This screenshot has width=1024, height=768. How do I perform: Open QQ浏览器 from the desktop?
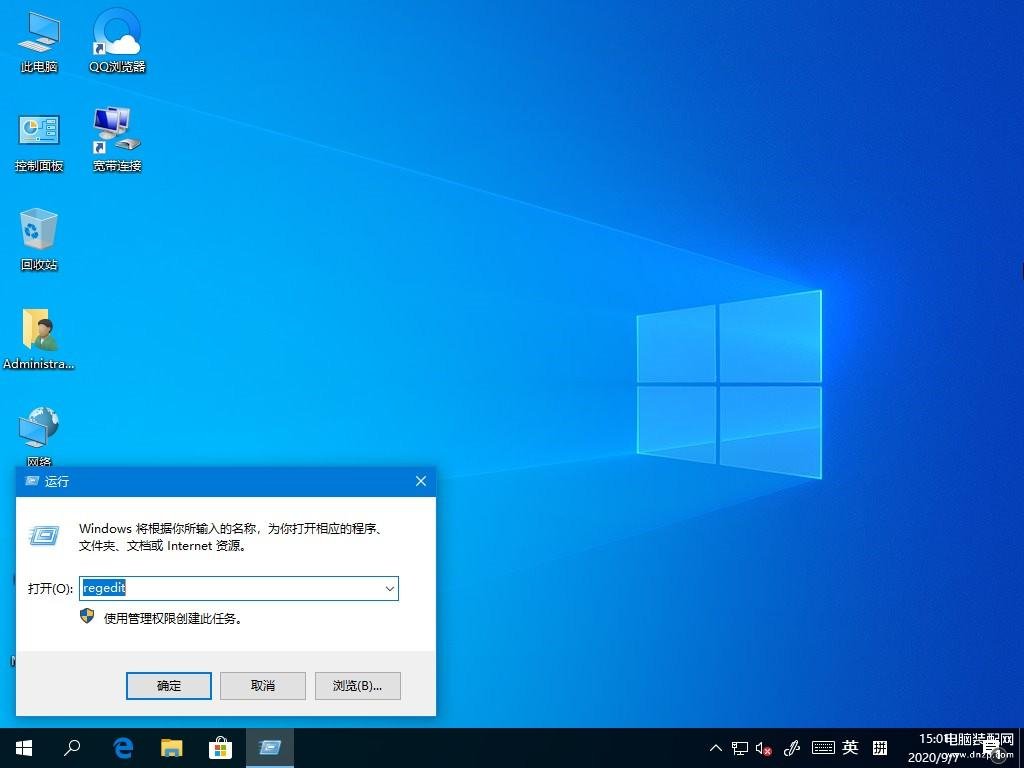point(116,40)
